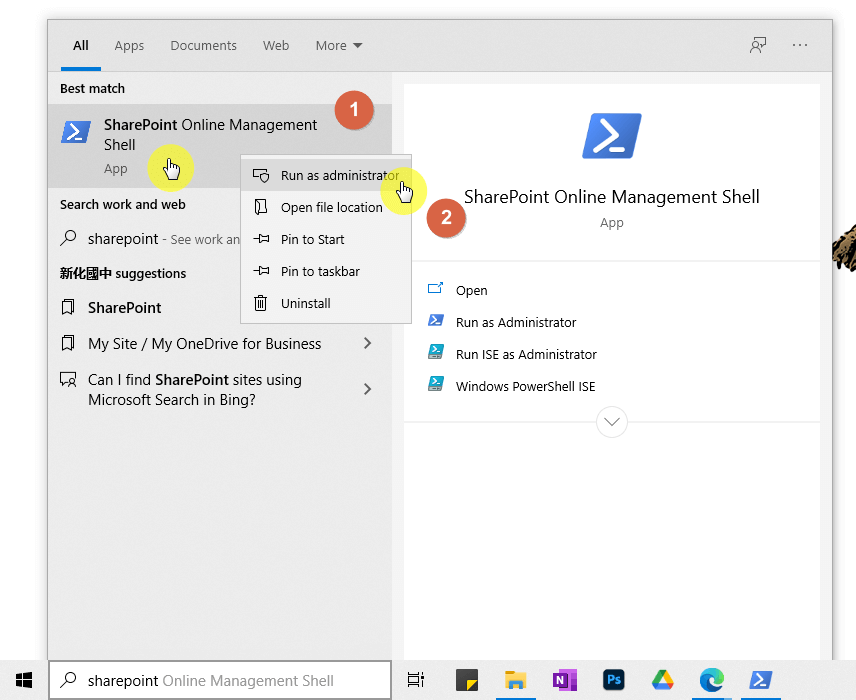Click the trash icon beside Uninstall
856x700 pixels.
click(260, 302)
